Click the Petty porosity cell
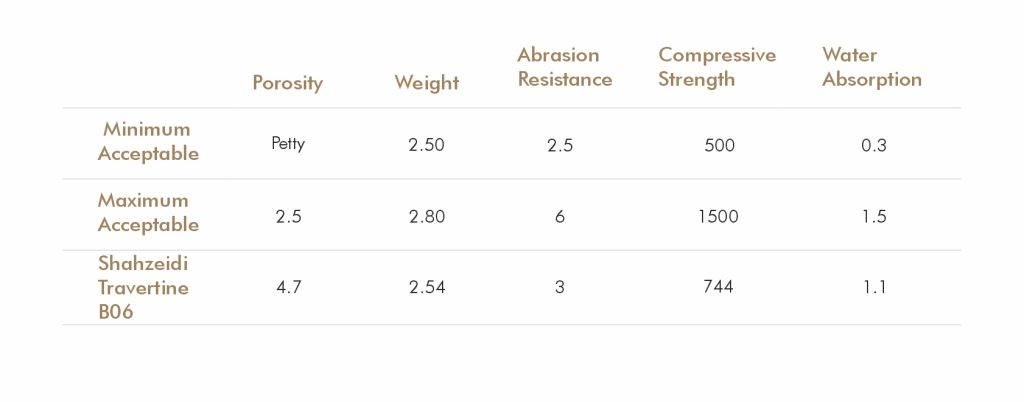 (288, 144)
